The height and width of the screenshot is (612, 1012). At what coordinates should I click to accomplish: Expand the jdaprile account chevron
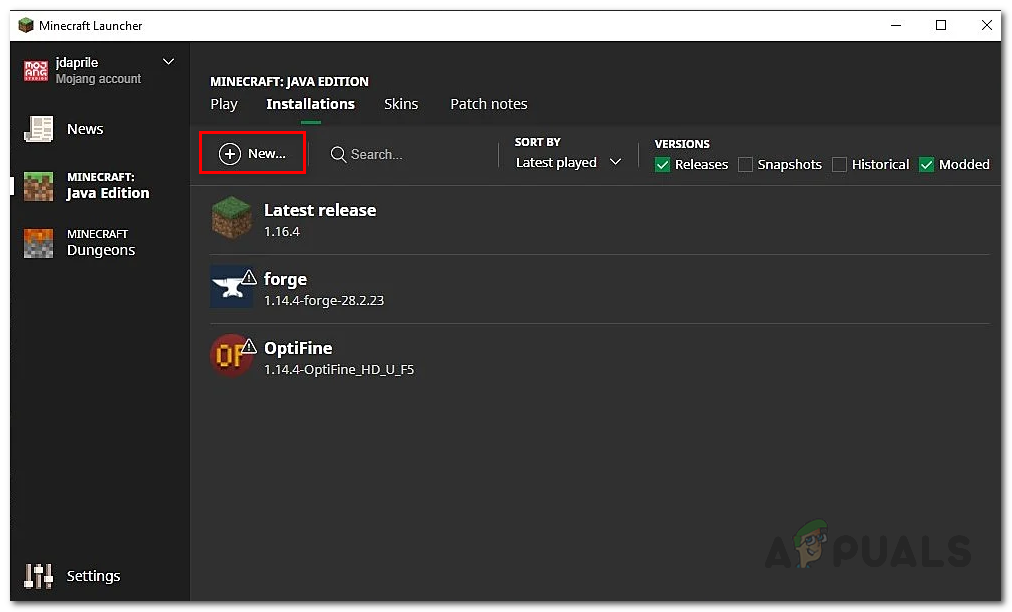coord(168,62)
